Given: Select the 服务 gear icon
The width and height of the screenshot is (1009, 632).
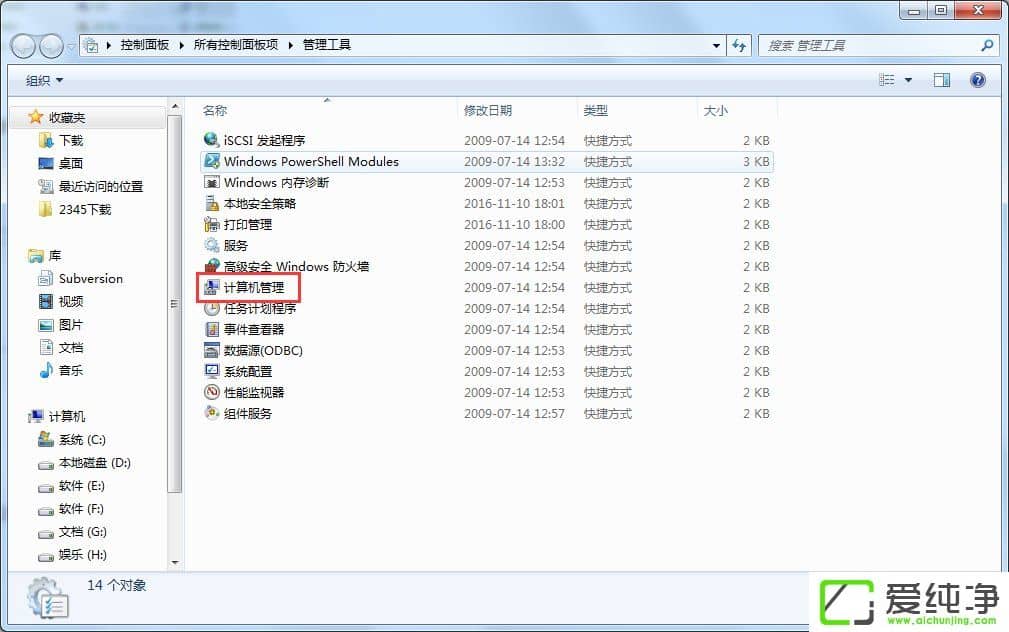Looking at the screenshot, I should click(x=211, y=246).
